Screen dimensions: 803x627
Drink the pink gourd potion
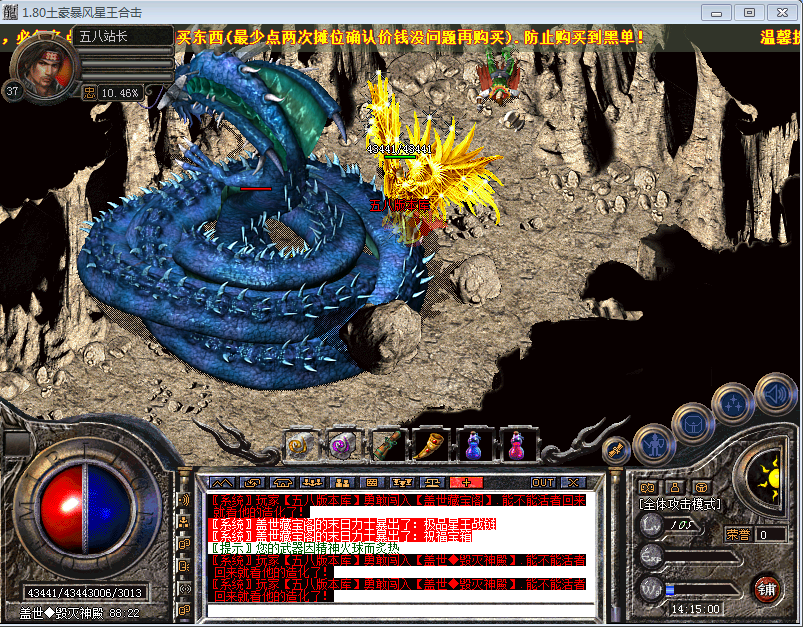click(517, 444)
